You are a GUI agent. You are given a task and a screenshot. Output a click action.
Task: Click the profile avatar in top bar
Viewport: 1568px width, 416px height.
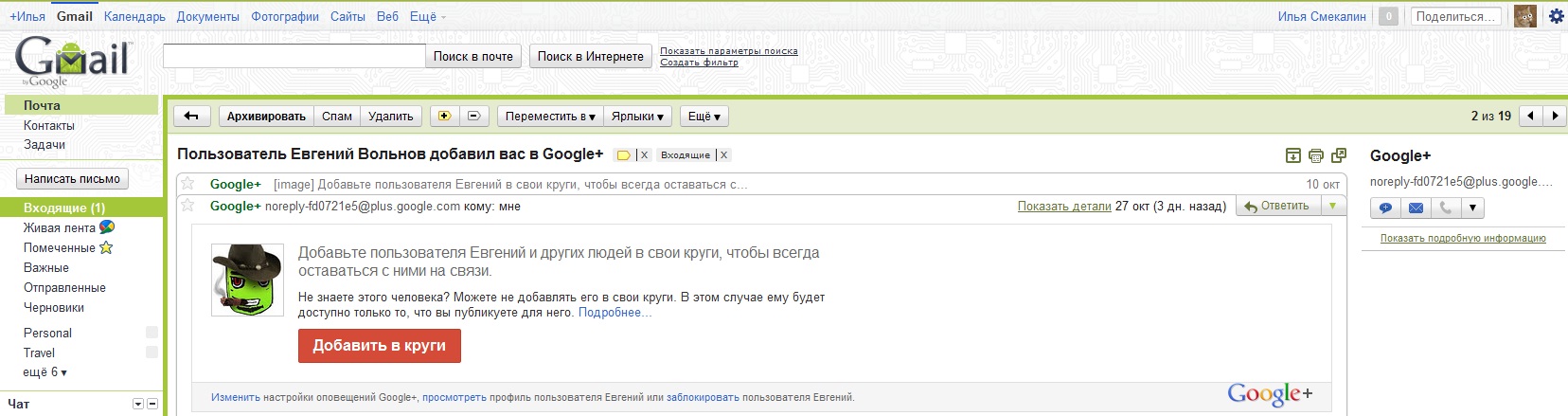coord(1524,16)
